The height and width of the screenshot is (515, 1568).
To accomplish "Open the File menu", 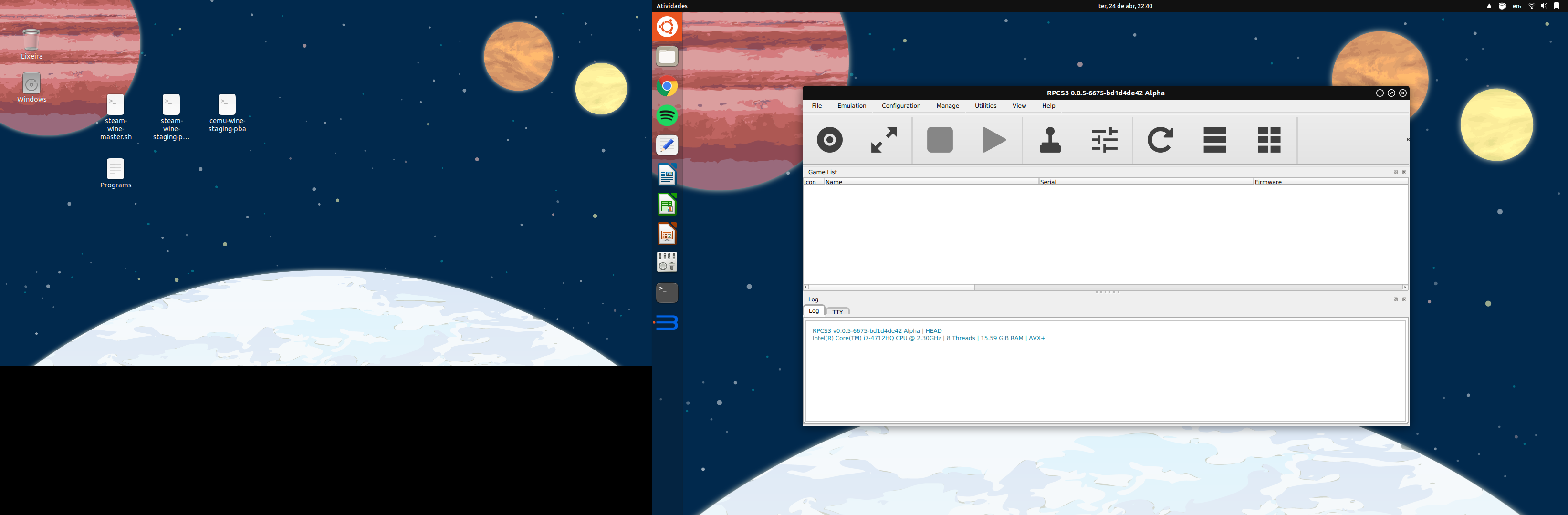I will [x=816, y=106].
